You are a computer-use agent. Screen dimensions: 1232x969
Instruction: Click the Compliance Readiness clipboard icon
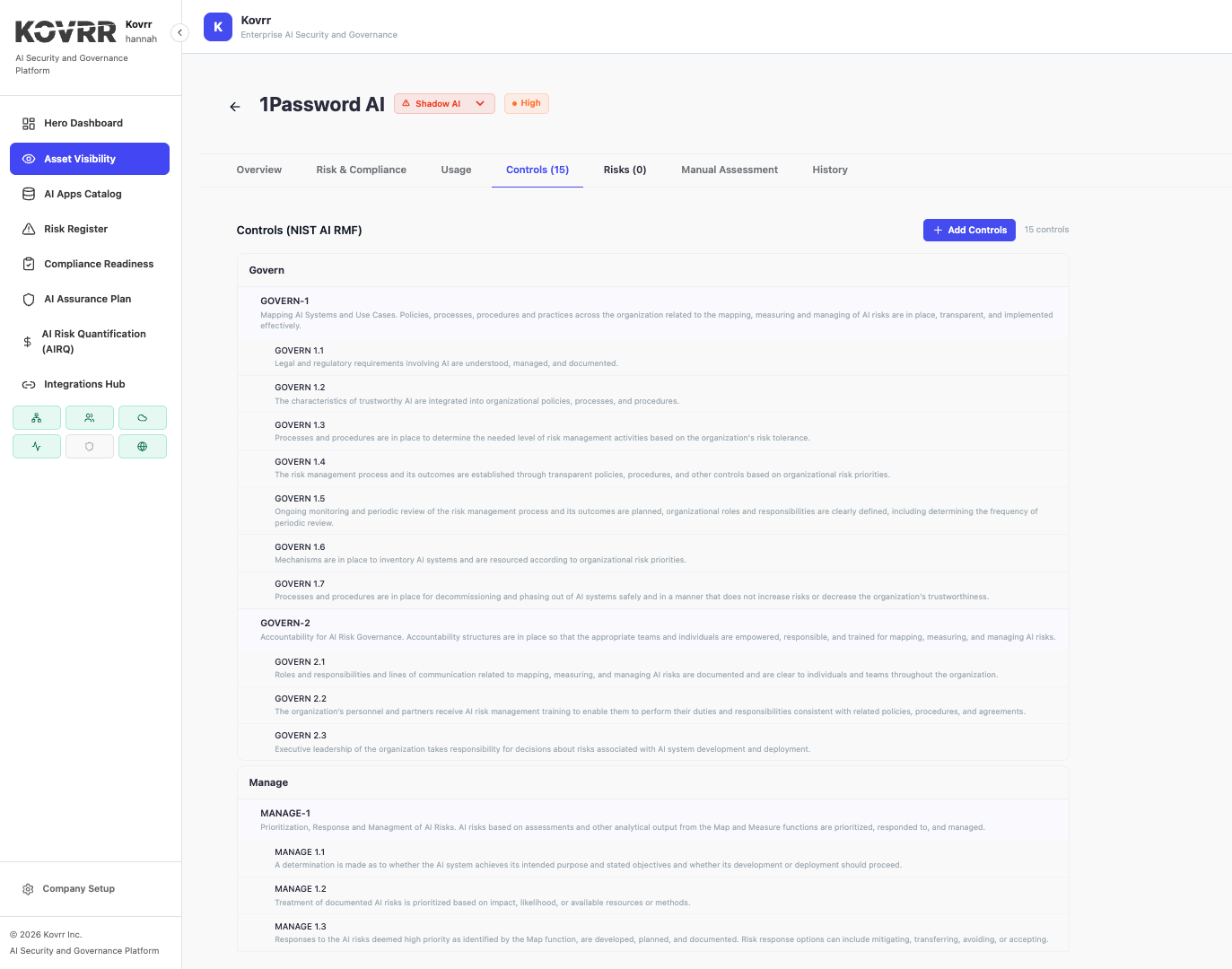pos(29,264)
